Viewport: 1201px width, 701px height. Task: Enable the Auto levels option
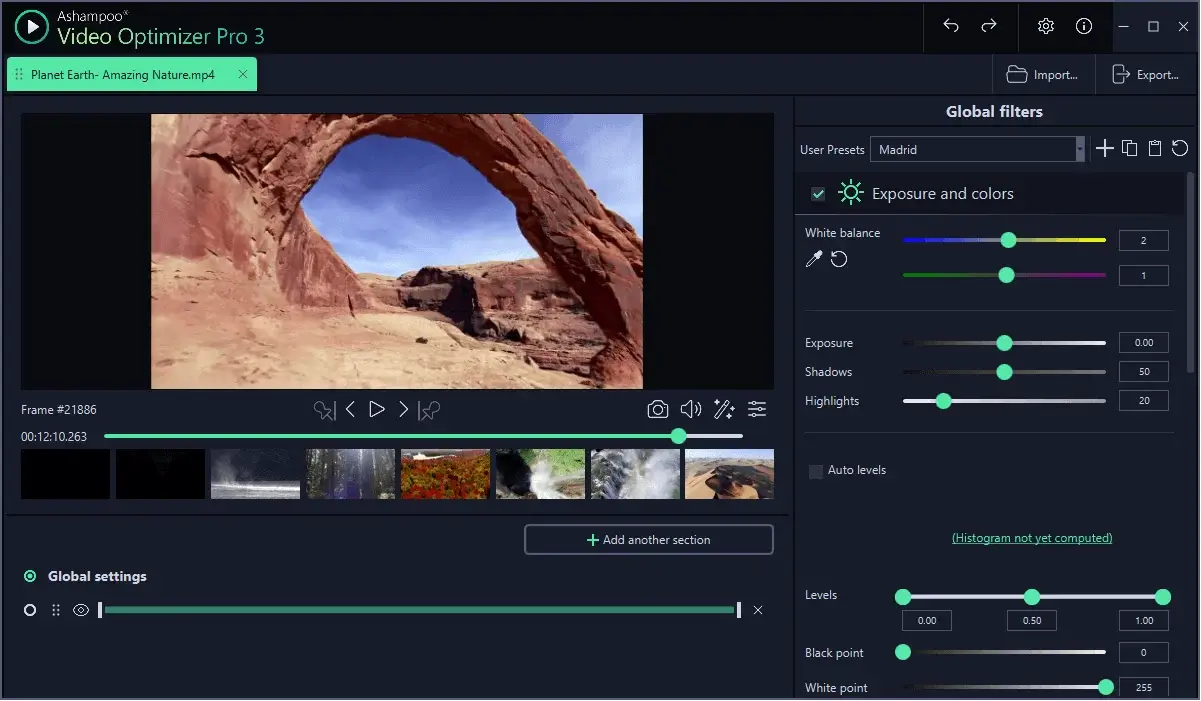pos(816,470)
